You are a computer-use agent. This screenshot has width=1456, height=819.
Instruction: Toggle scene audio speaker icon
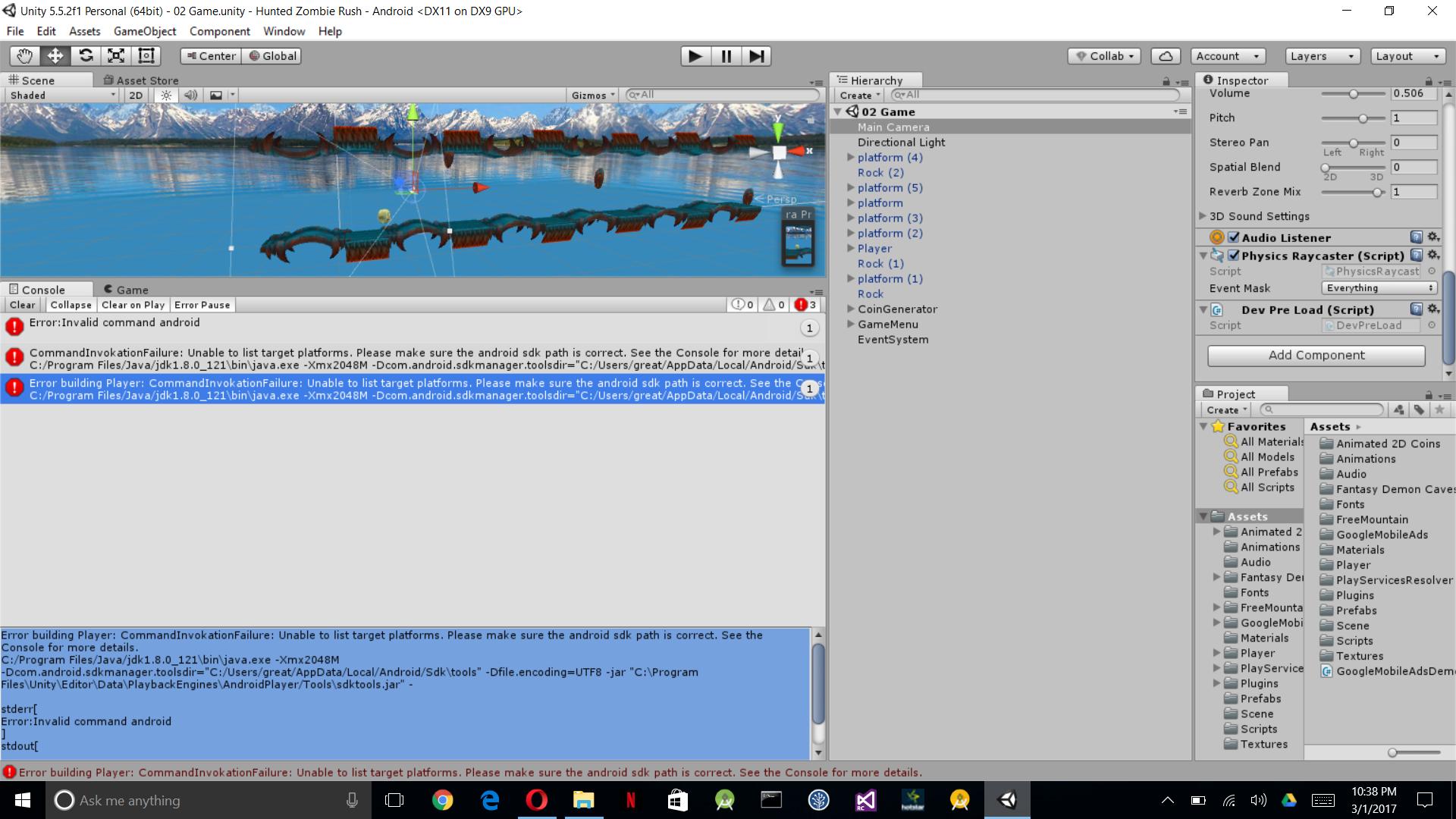(x=191, y=96)
